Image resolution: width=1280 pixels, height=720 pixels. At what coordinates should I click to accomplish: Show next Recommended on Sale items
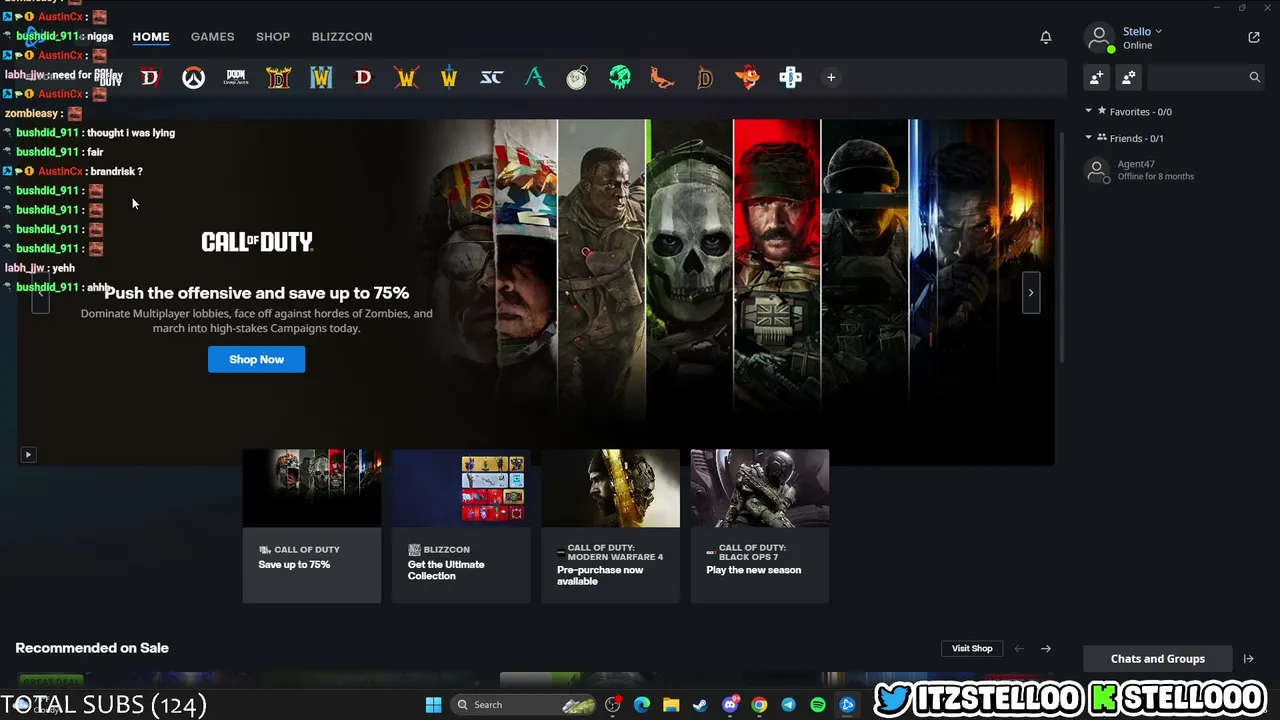(x=1046, y=649)
